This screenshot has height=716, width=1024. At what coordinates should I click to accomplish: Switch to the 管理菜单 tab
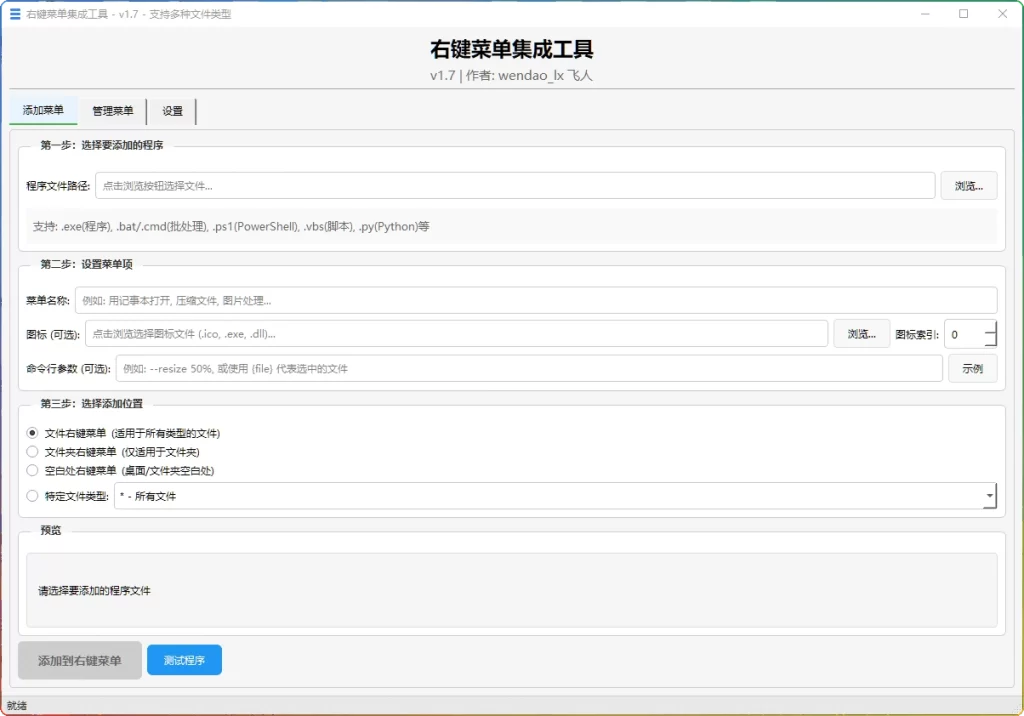(x=112, y=111)
